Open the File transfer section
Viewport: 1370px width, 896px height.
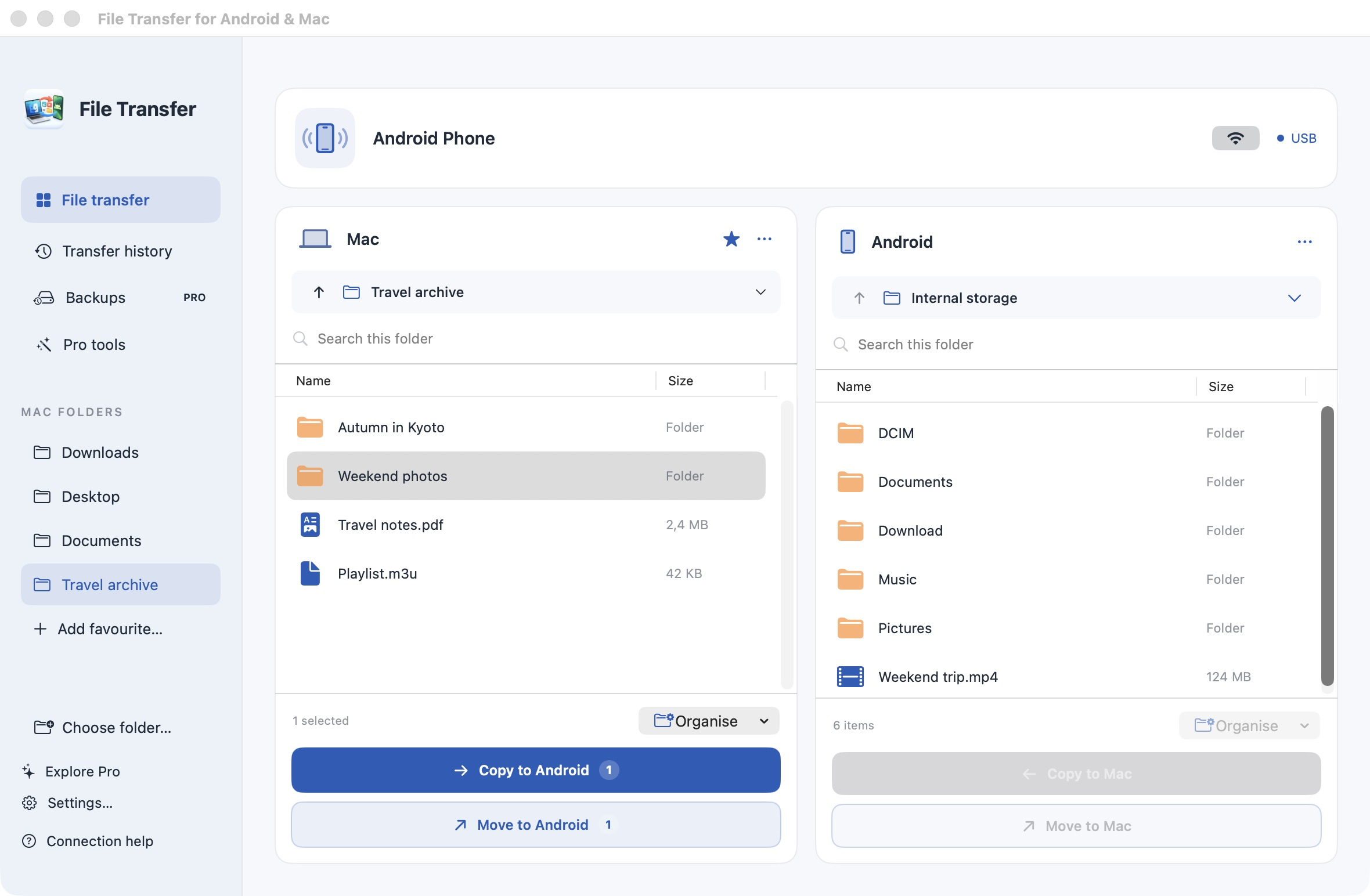[x=121, y=200]
